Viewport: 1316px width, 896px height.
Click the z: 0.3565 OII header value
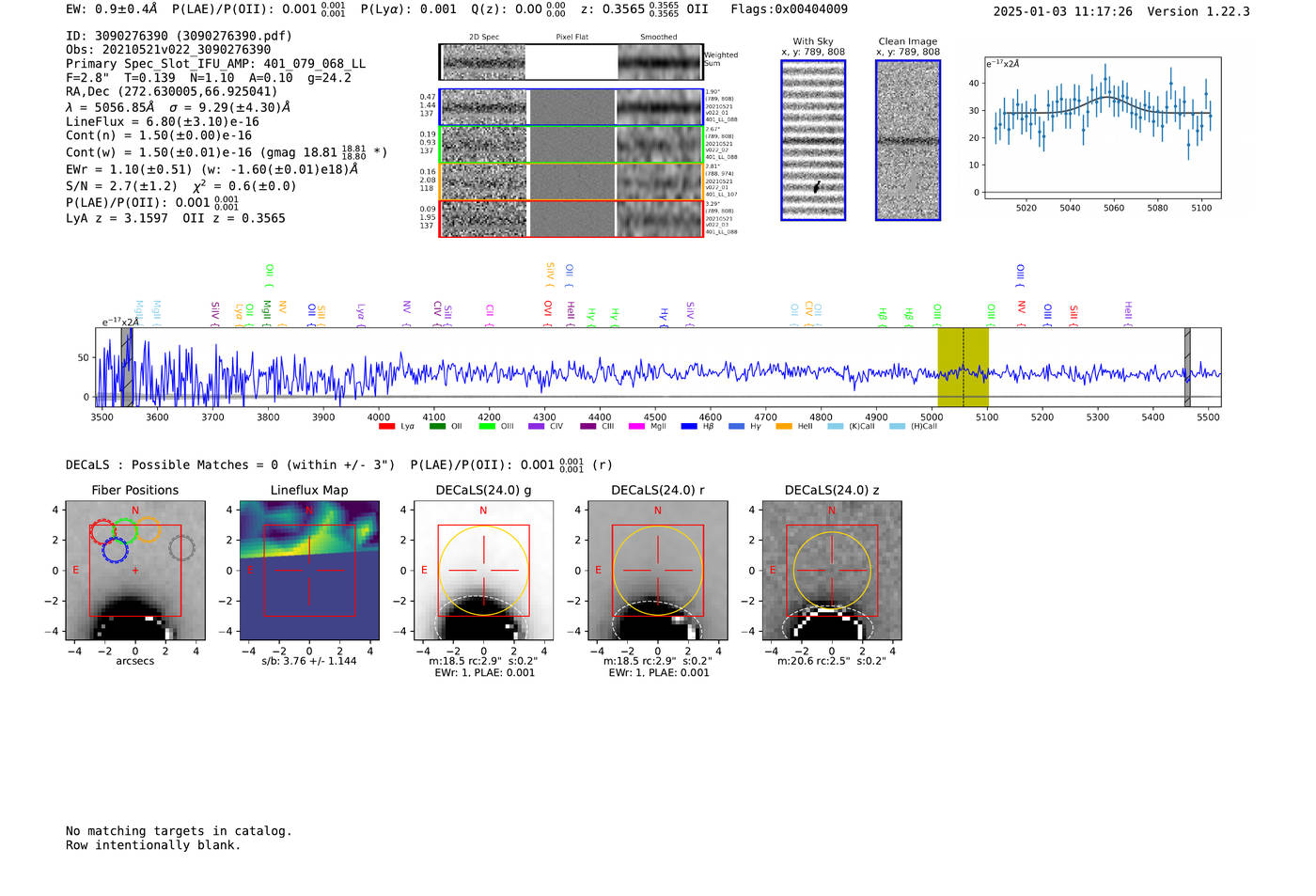pos(645,9)
